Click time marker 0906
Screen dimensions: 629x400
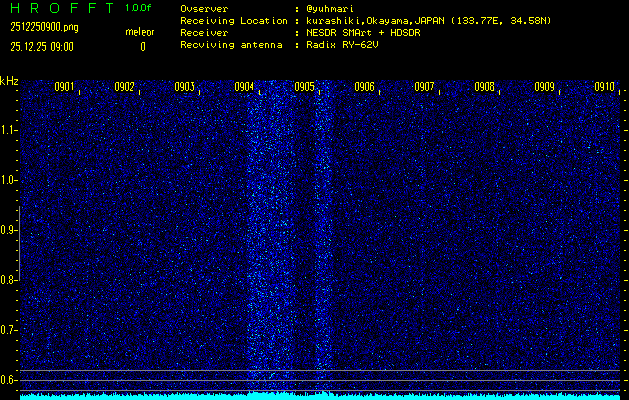coord(364,87)
